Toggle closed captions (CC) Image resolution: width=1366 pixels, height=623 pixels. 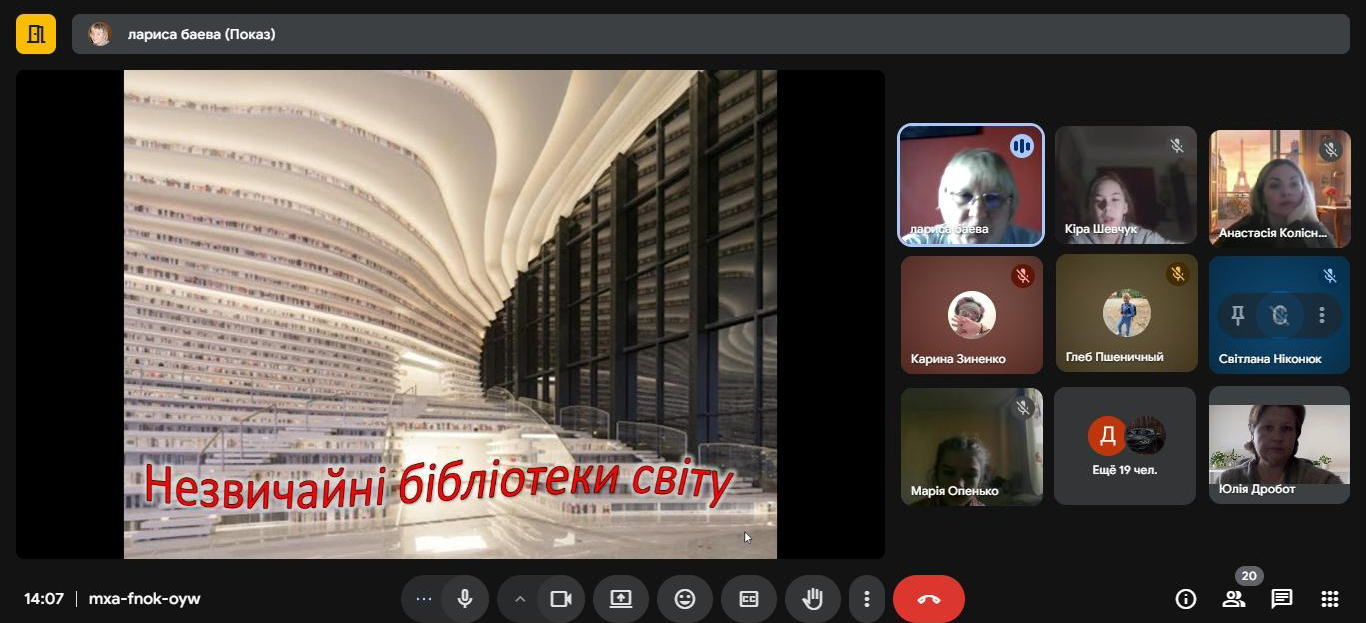click(x=749, y=599)
